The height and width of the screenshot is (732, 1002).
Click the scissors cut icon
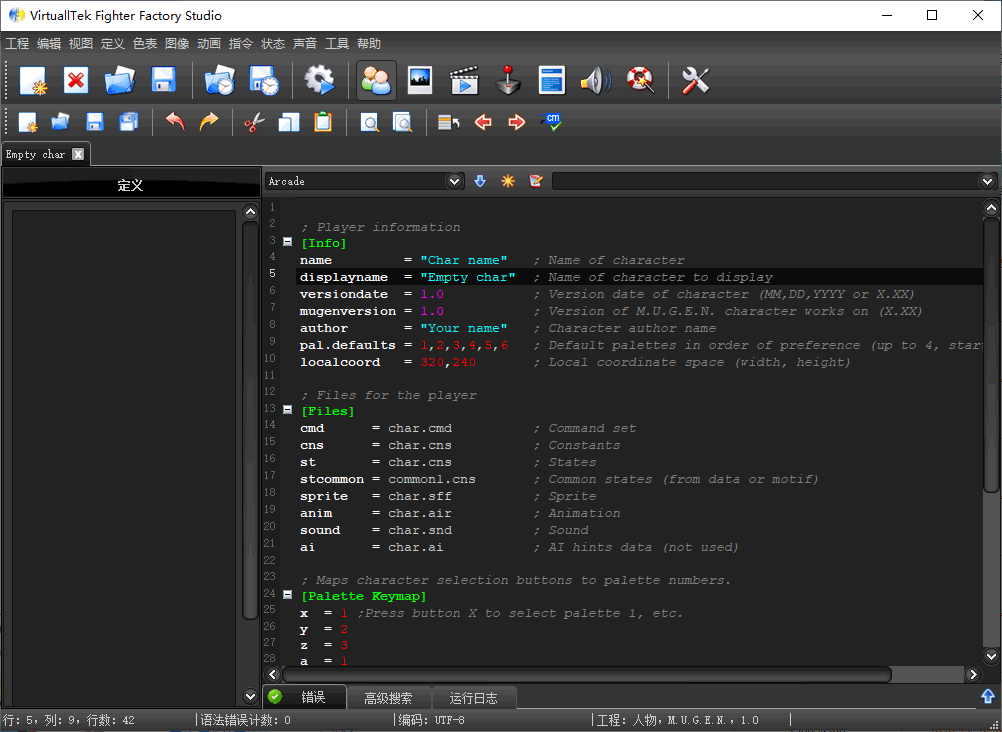255,122
